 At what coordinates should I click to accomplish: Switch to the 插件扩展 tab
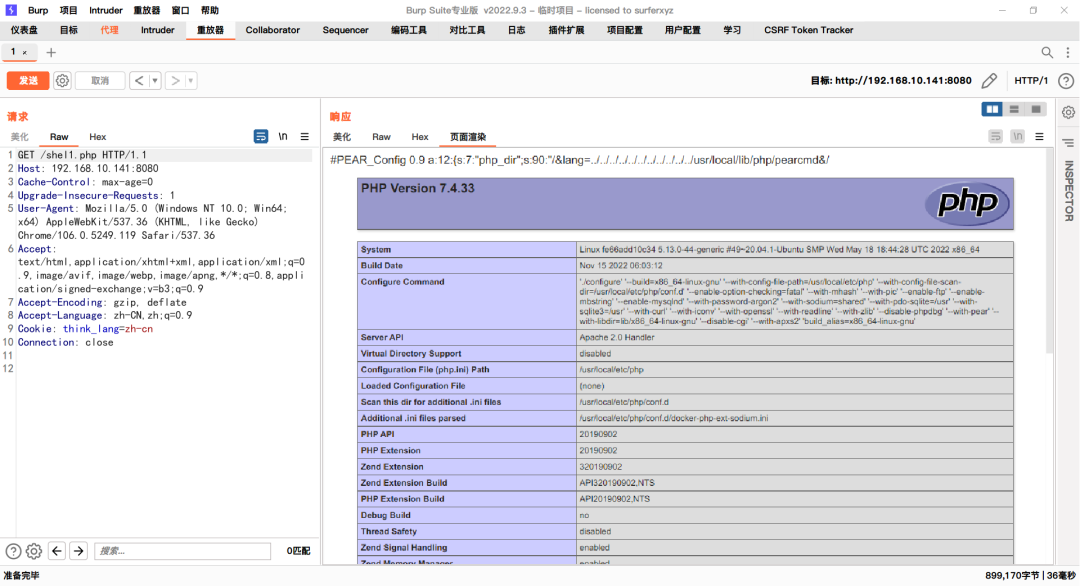click(x=566, y=30)
